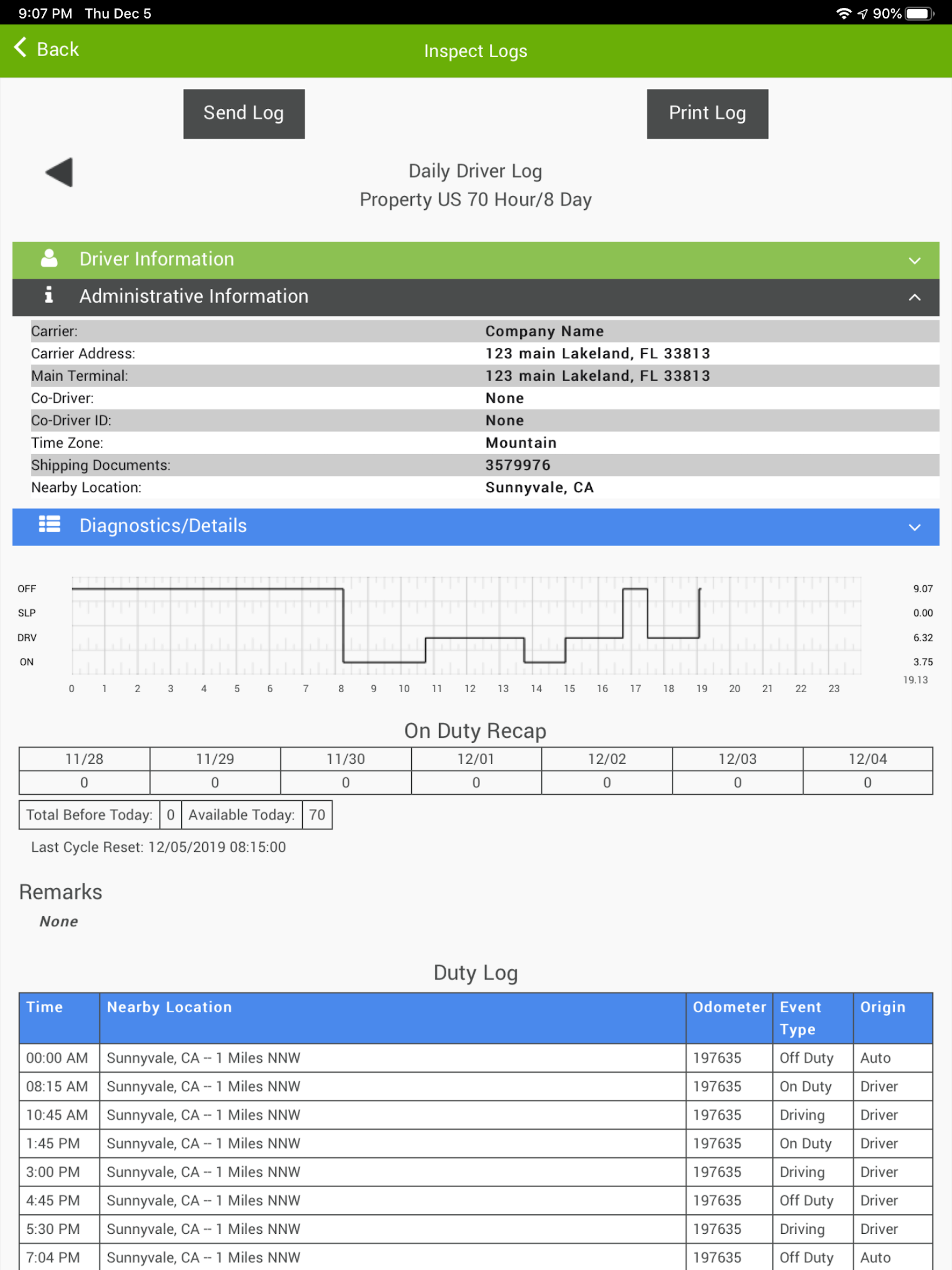952x1270 pixels.
Task: Select the Time column header
Action: point(59,1018)
